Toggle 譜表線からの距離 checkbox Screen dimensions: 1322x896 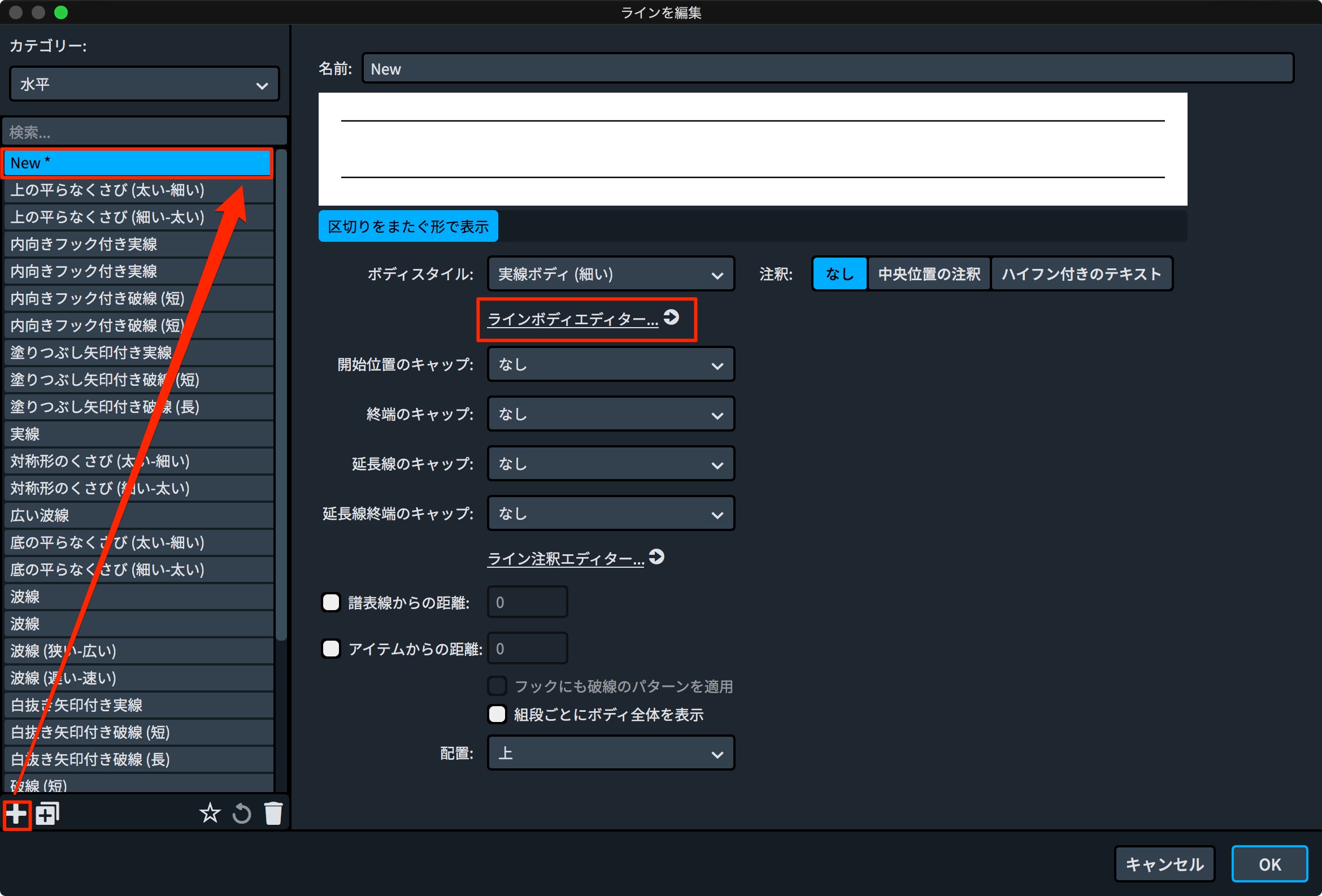331,602
